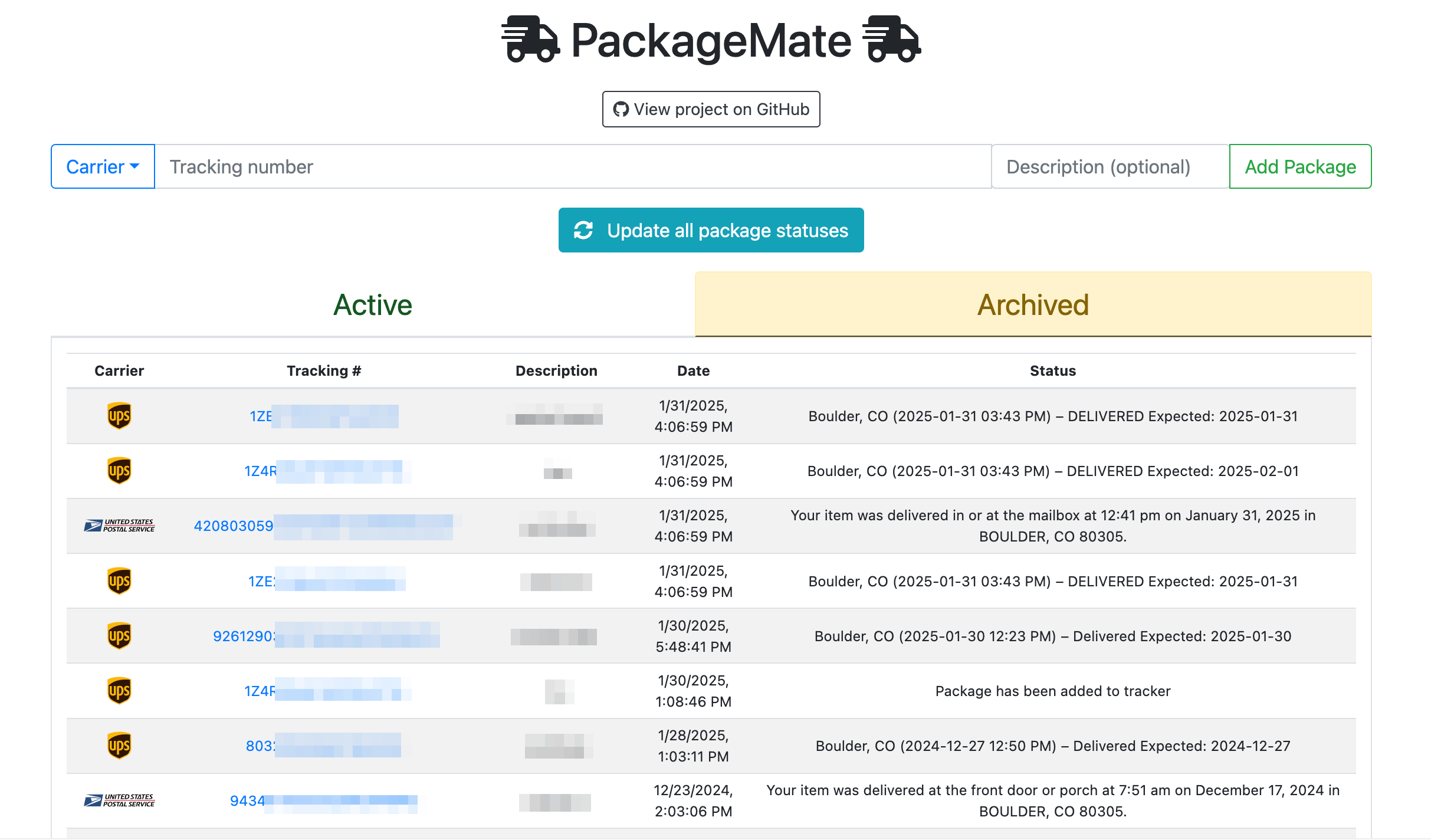Click the Add Package button
This screenshot has height=840, width=1431.
click(x=1300, y=166)
